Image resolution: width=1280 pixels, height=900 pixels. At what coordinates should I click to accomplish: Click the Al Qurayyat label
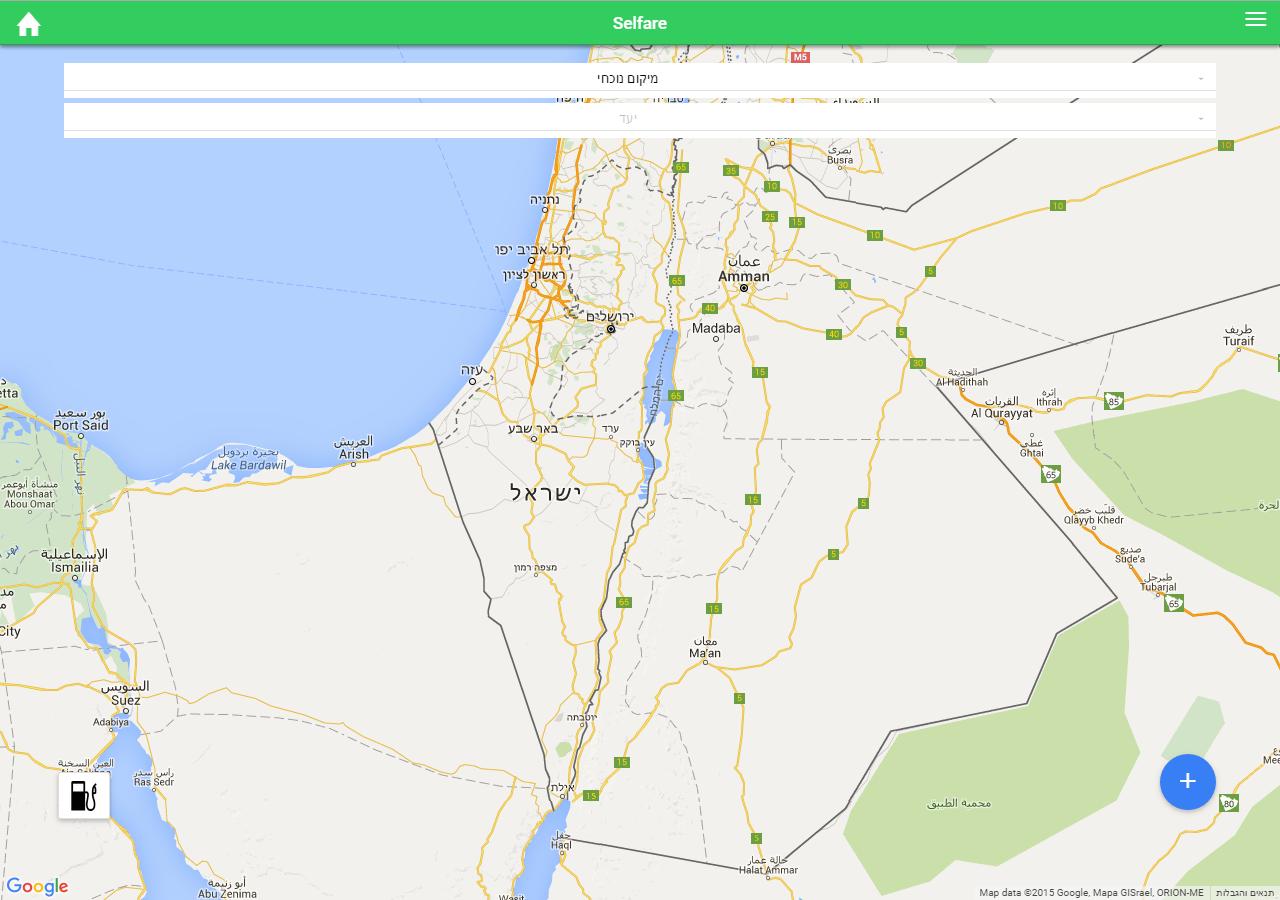coord(1002,413)
